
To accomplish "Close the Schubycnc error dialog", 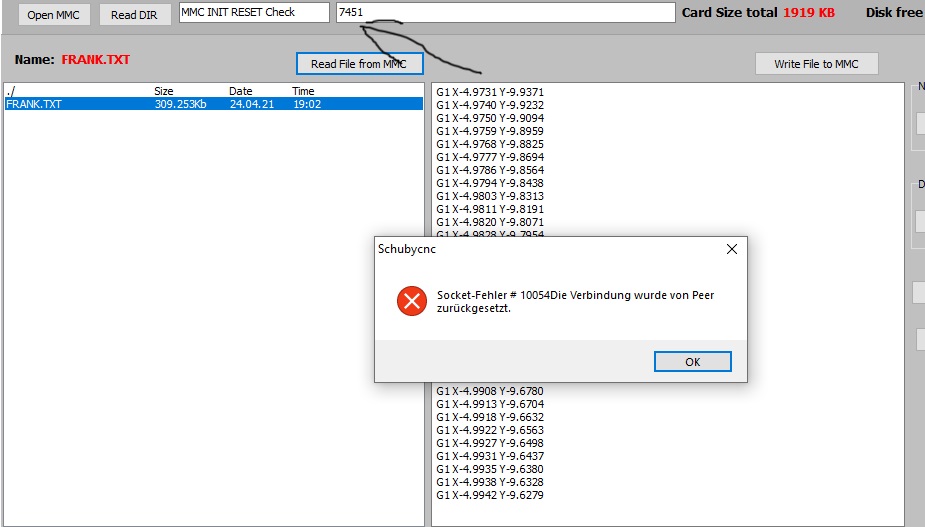I will (x=732, y=249).
